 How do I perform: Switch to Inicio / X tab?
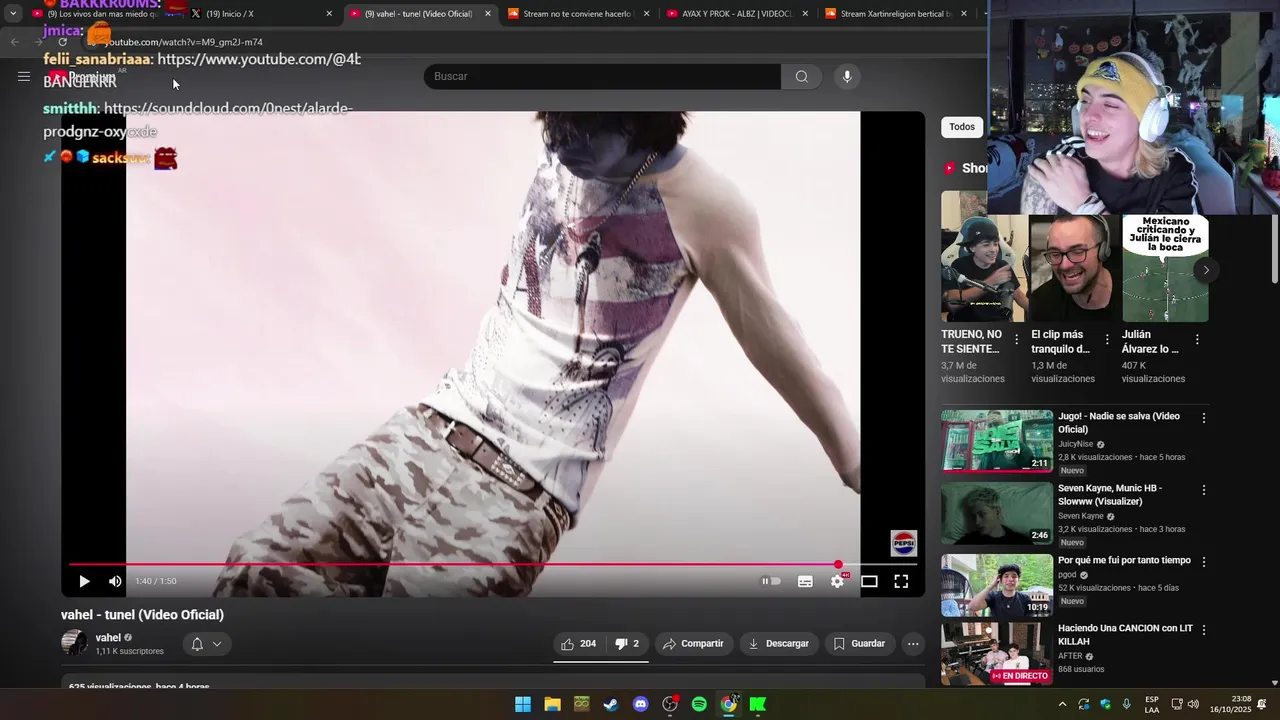[x=262, y=14]
